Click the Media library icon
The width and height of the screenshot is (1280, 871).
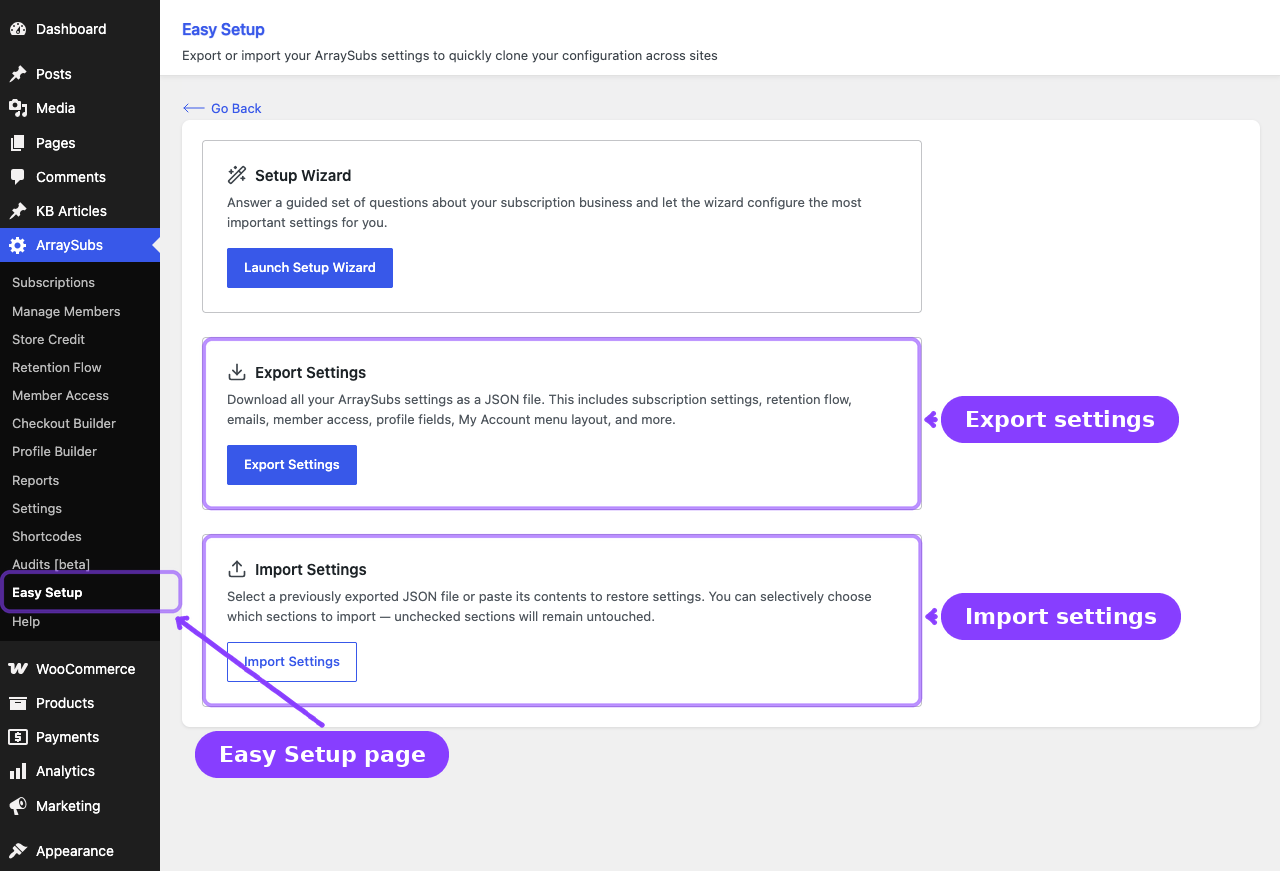[x=18, y=108]
